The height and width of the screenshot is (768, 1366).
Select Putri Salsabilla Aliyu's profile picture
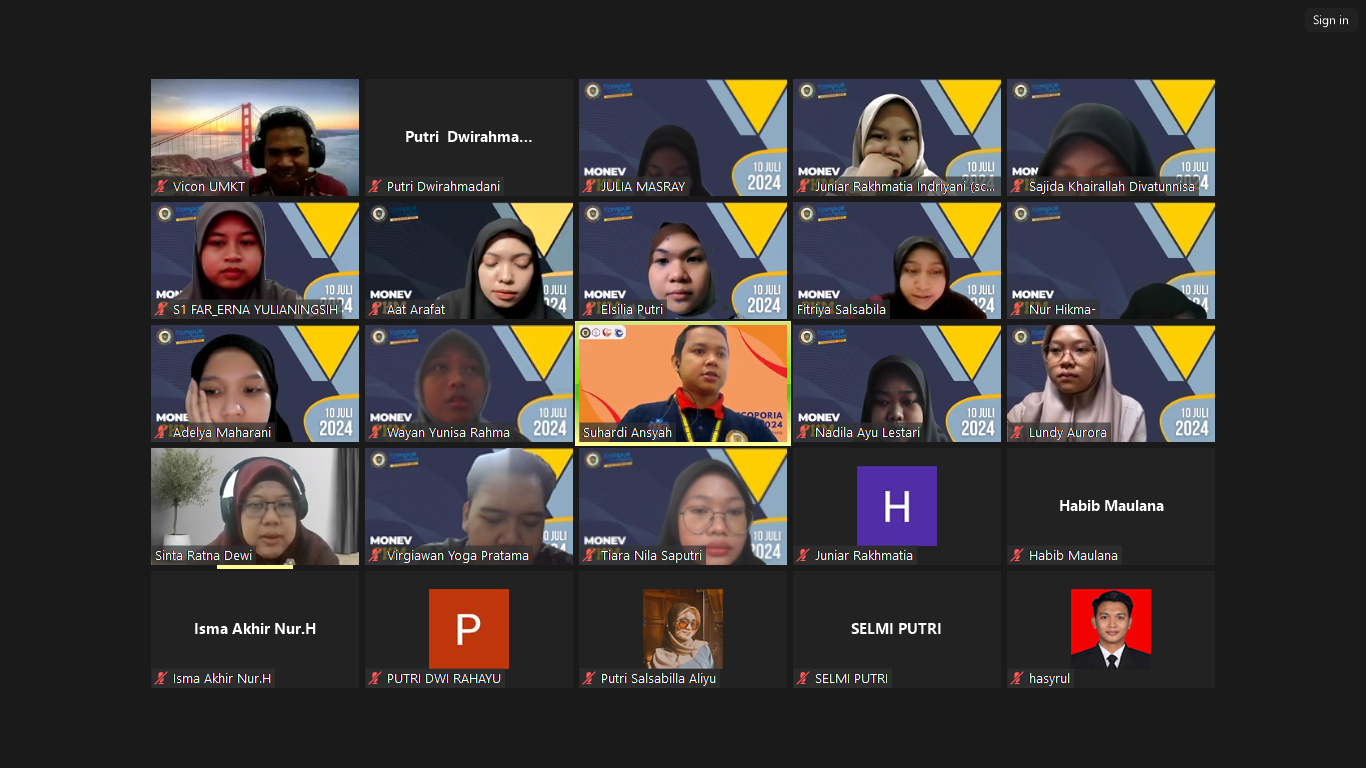click(682, 628)
